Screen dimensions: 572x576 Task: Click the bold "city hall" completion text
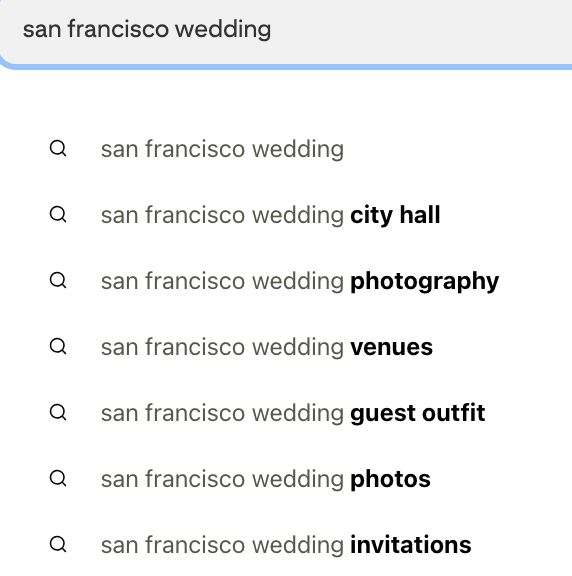395,215
